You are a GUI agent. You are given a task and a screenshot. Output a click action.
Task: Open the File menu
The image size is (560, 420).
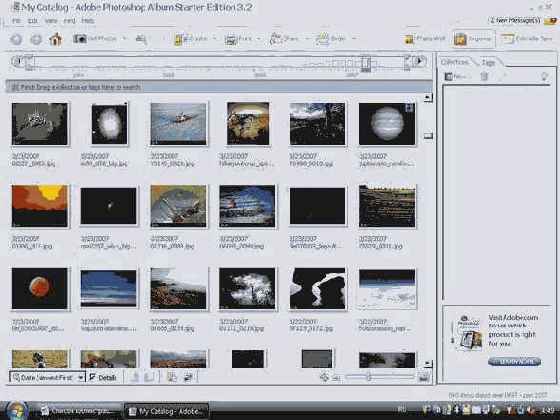[x=16, y=21]
